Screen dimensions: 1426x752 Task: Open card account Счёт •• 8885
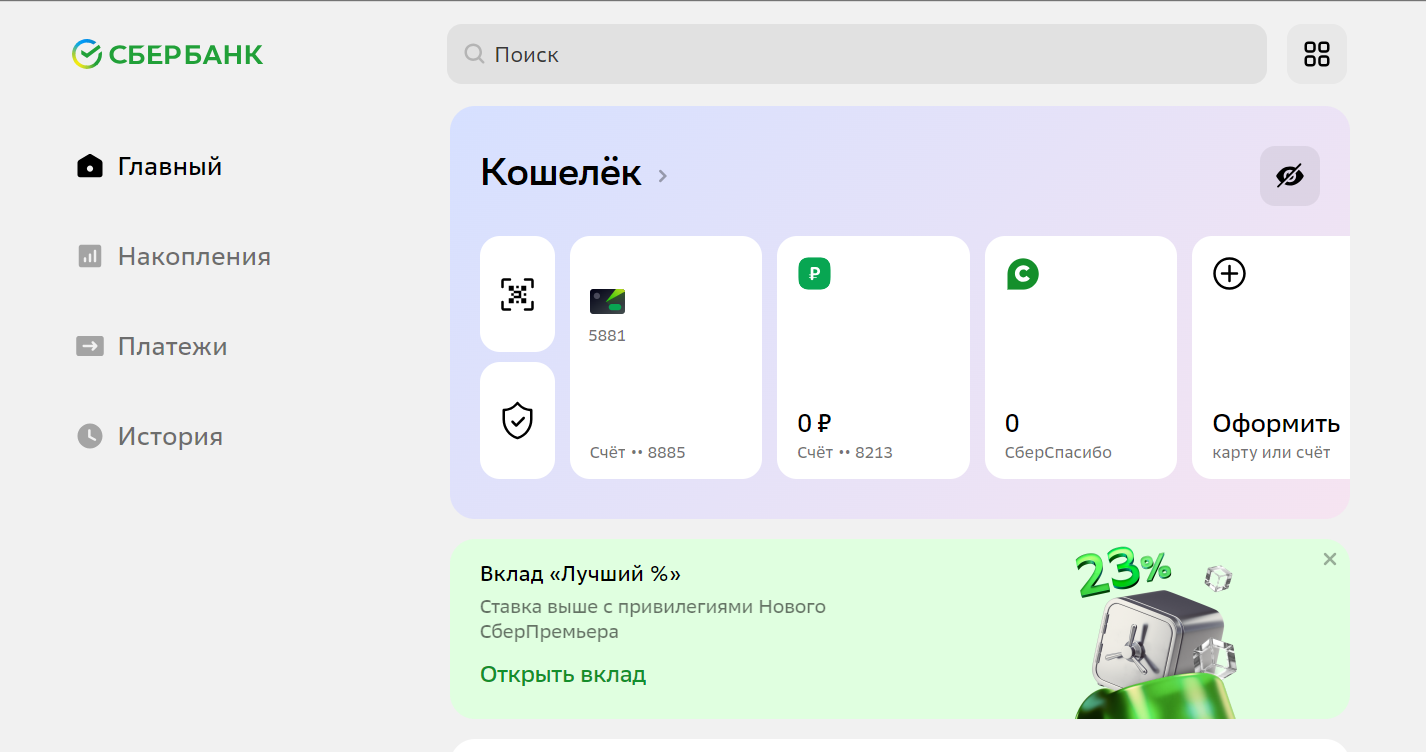pyautogui.click(x=666, y=357)
